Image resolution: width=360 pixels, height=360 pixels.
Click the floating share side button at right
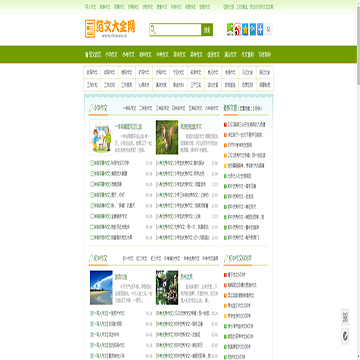[x=345, y=317]
